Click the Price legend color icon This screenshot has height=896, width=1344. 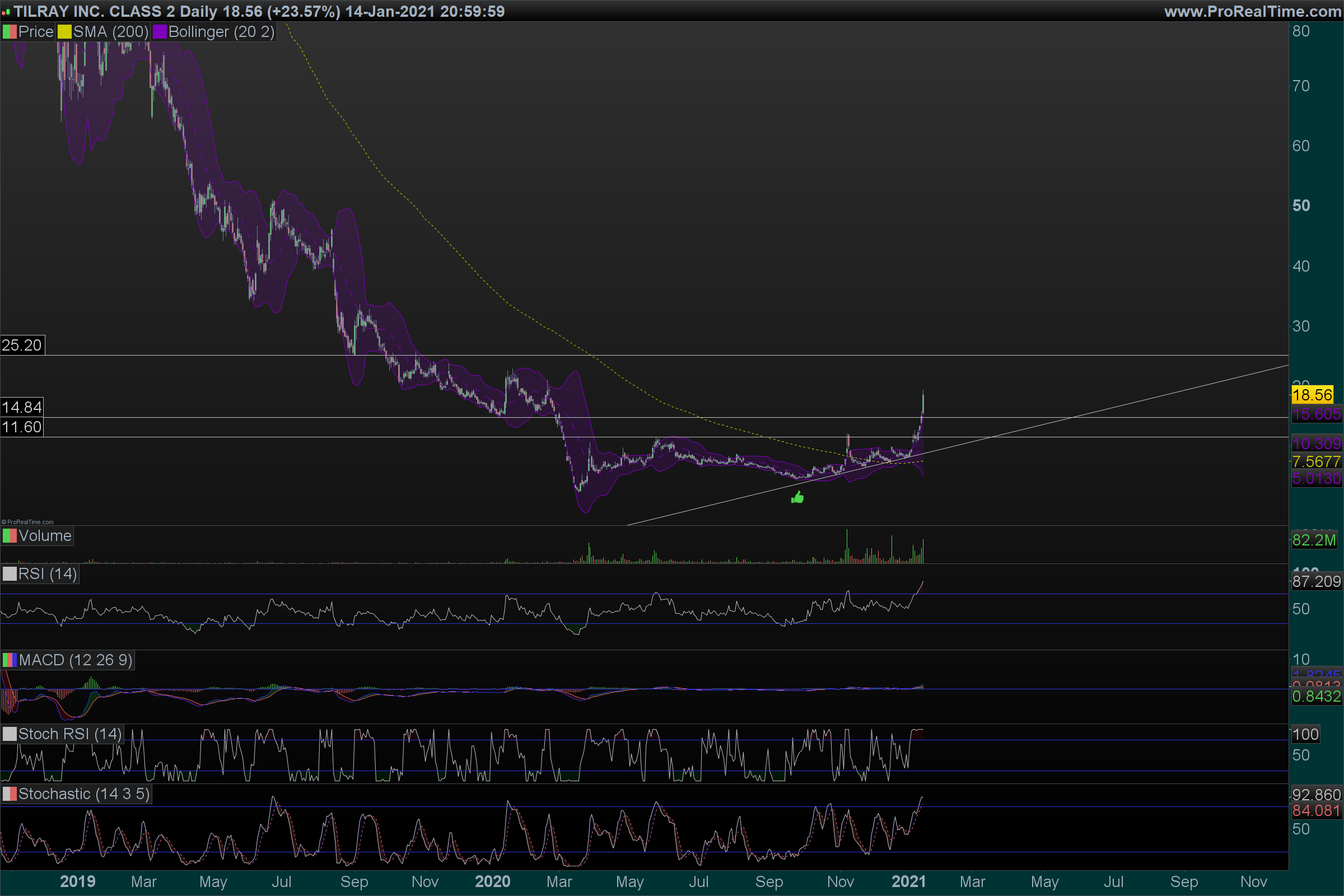[10, 32]
